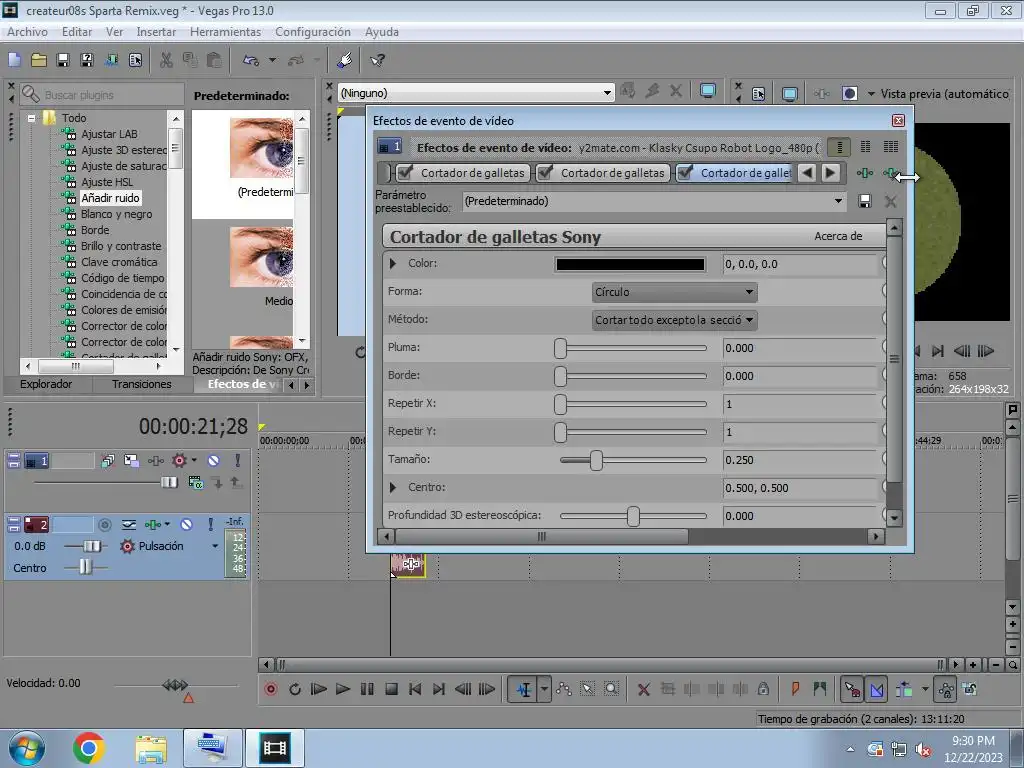Select the Zoom edit tool (magnifier)
This screenshot has width=1024, height=768.
pyautogui.click(x=611, y=689)
